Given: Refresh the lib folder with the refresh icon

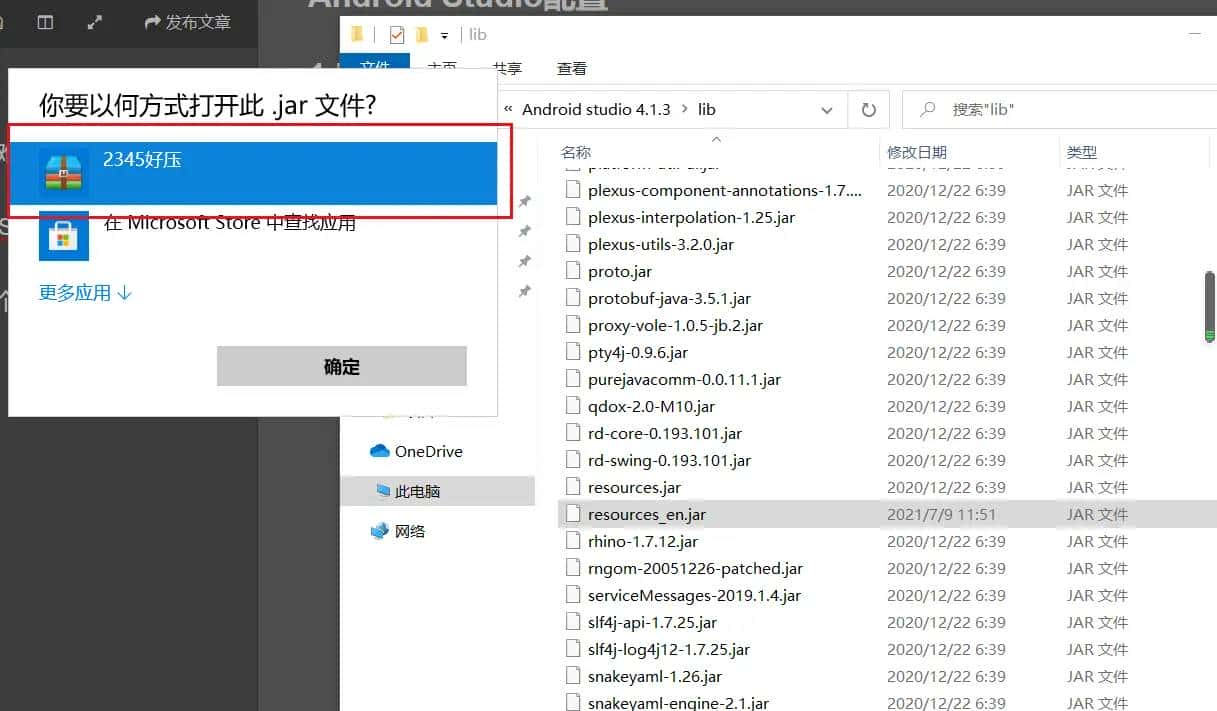Looking at the screenshot, I should (x=868, y=109).
